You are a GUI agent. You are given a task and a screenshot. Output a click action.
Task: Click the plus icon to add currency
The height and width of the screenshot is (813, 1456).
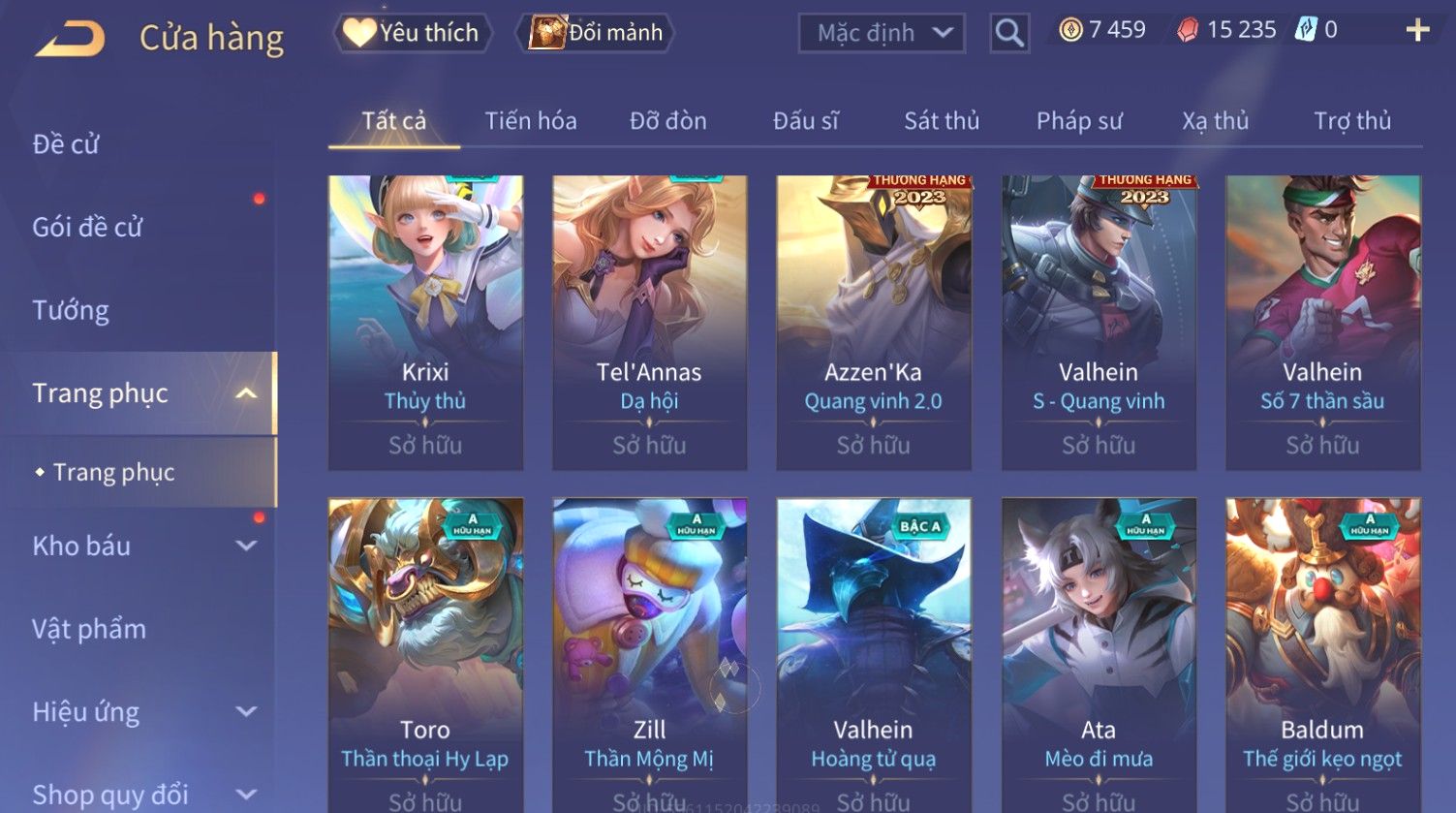point(1417,31)
